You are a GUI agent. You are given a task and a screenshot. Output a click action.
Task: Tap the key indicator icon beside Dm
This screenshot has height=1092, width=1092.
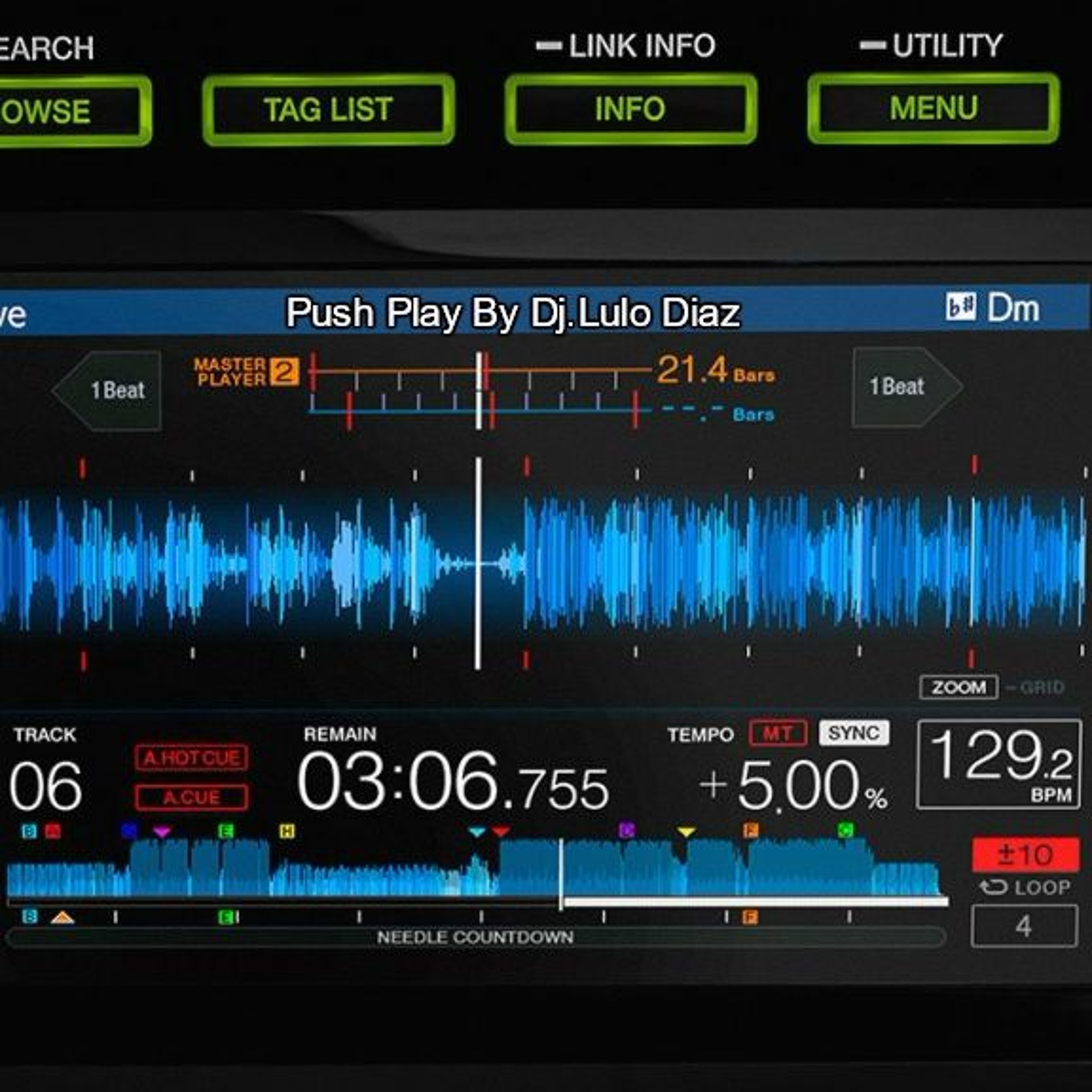coord(960,307)
